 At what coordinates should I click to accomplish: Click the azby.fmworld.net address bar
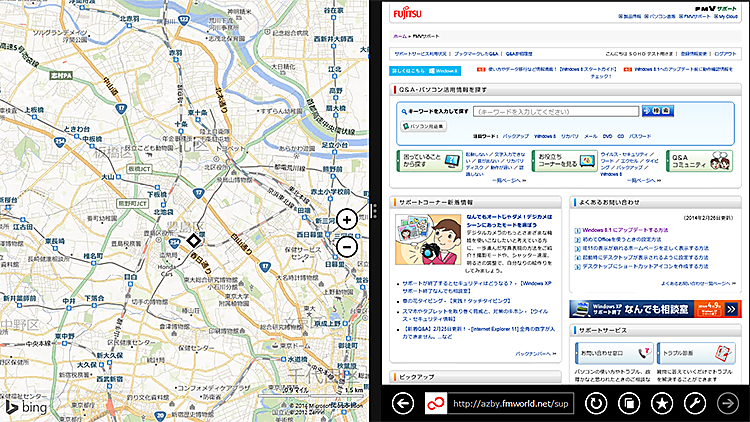click(x=510, y=404)
